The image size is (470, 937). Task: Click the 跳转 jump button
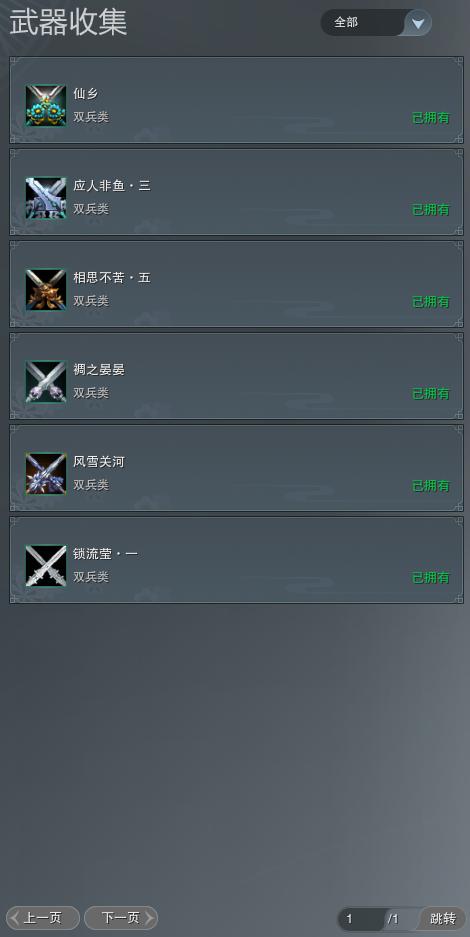pyautogui.click(x=442, y=919)
